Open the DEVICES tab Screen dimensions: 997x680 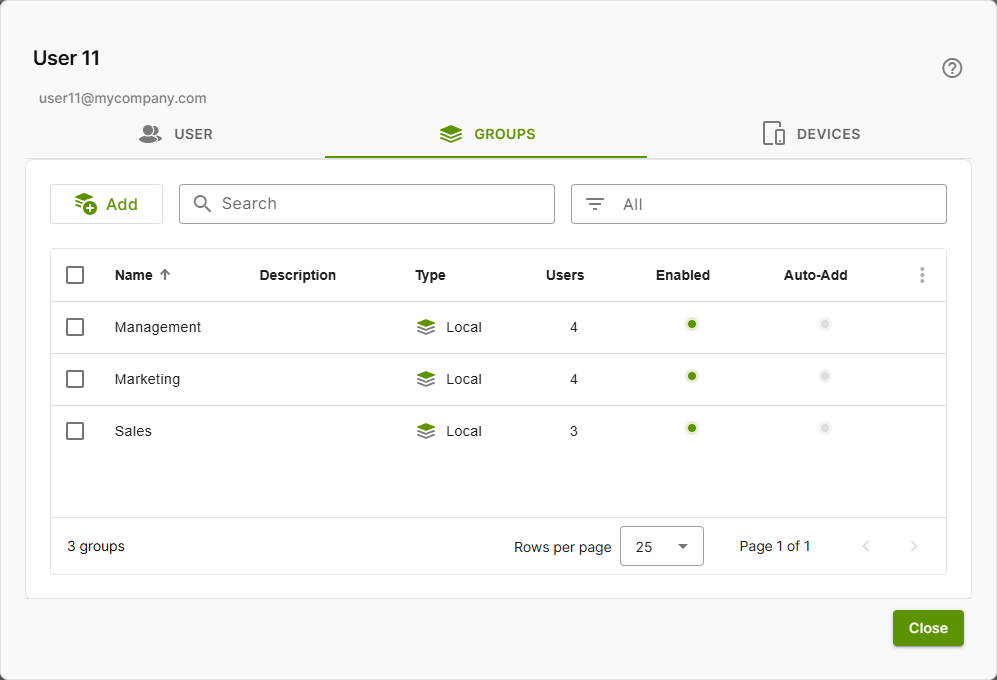click(x=811, y=134)
